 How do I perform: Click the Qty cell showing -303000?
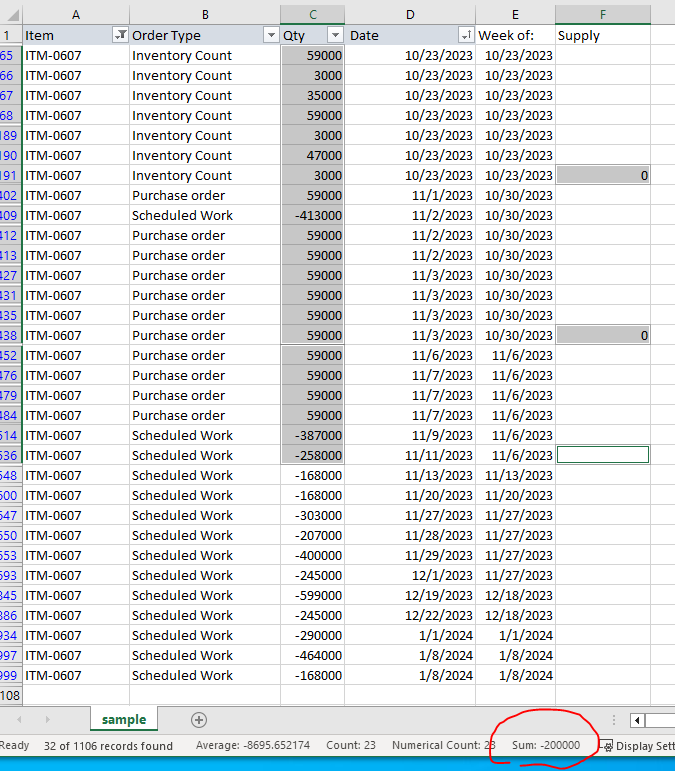click(313, 515)
